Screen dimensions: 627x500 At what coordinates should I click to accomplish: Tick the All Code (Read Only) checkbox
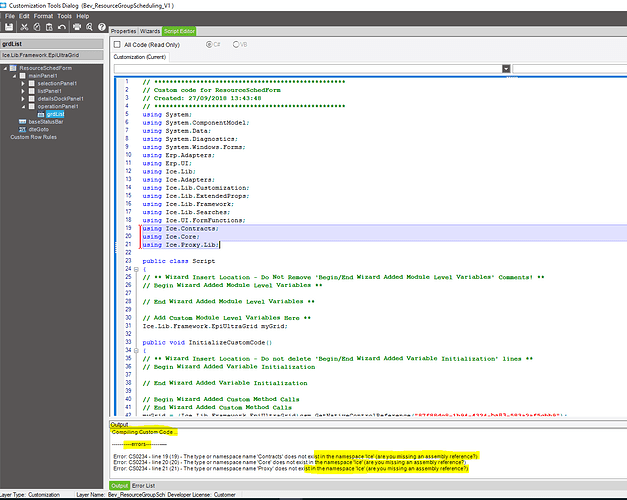point(117,44)
